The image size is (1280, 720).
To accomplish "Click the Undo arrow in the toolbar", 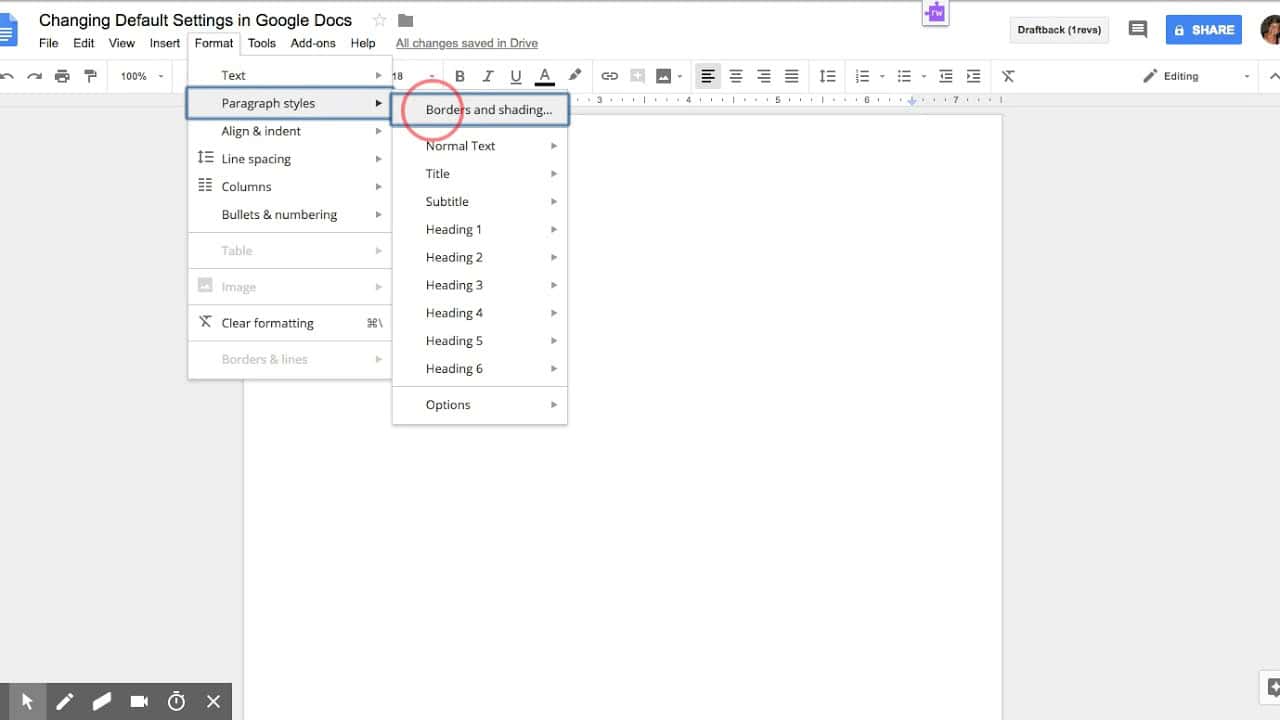I will (x=7, y=76).
